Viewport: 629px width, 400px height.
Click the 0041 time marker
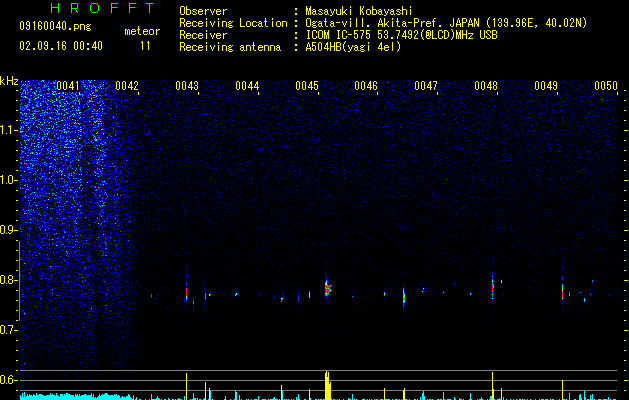tap(67, 86)
